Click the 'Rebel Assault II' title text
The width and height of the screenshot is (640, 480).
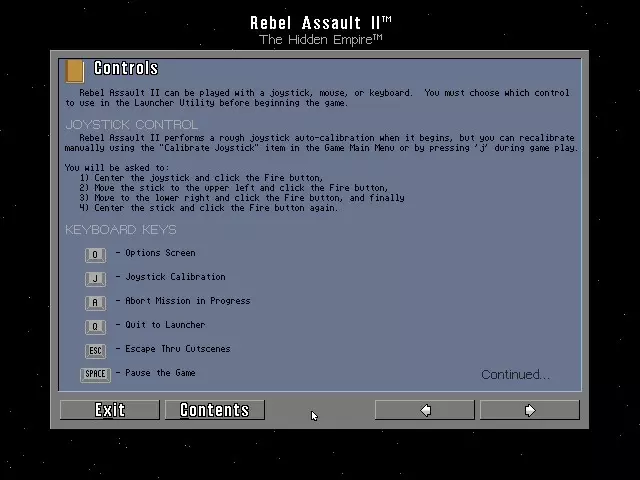click(321, 23)
